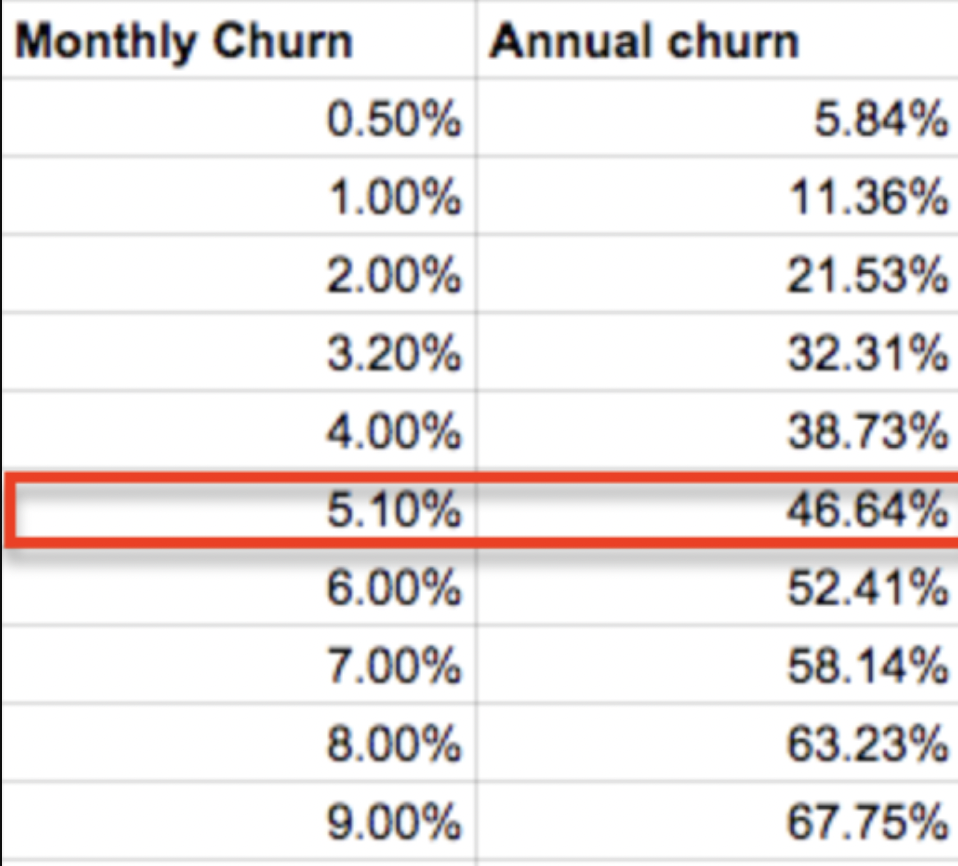Click the 6.00% monthly churn cell

coord(239,587)
